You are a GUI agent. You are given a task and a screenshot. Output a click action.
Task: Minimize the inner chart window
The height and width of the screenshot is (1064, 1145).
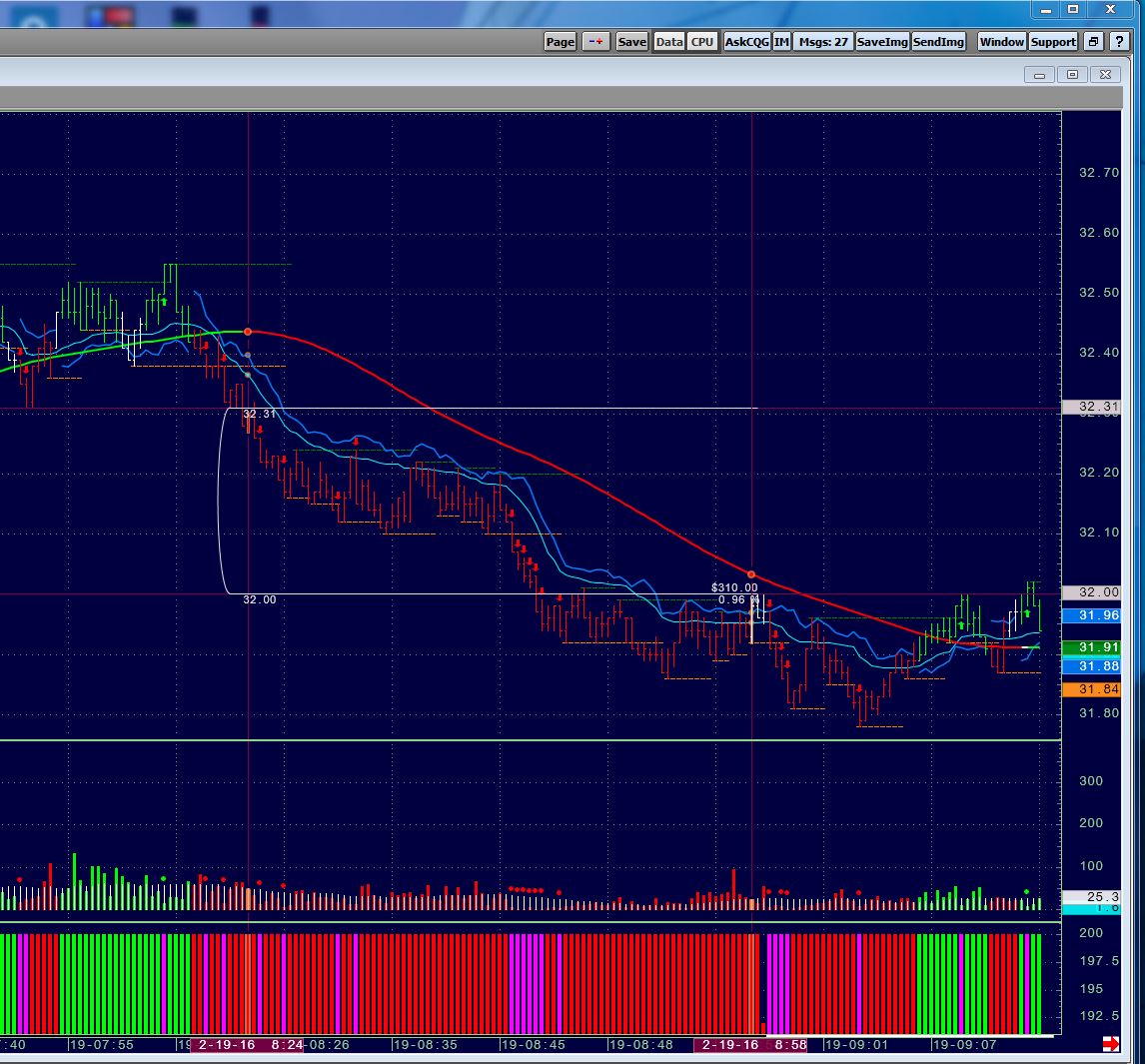(x=1039, y=75)
